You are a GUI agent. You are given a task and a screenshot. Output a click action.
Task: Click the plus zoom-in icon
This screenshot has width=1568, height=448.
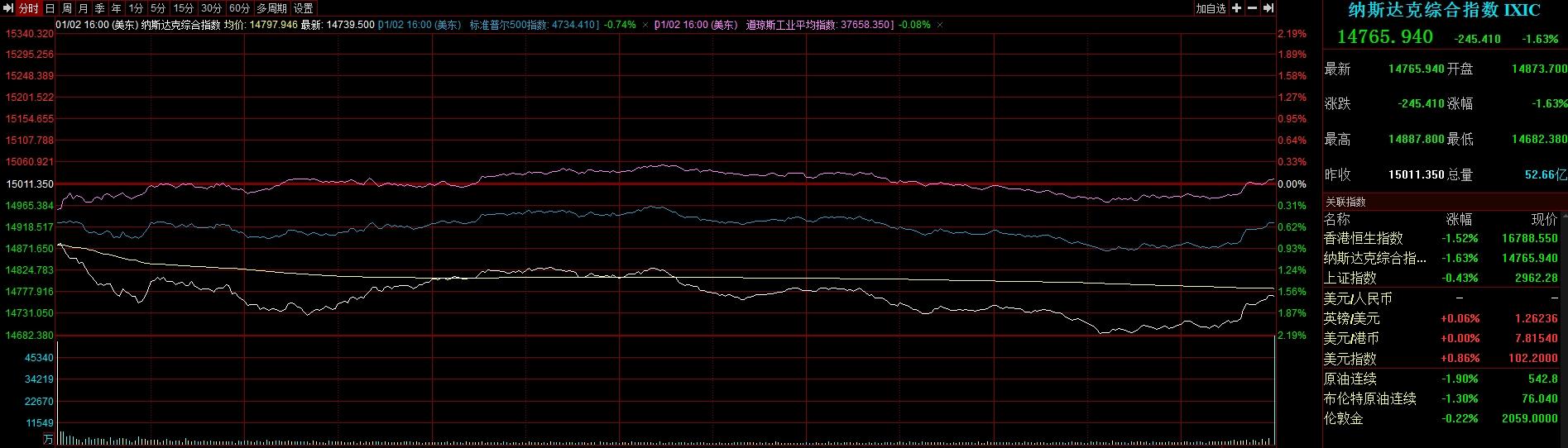pyautogui.click(x=1236, y=8)
